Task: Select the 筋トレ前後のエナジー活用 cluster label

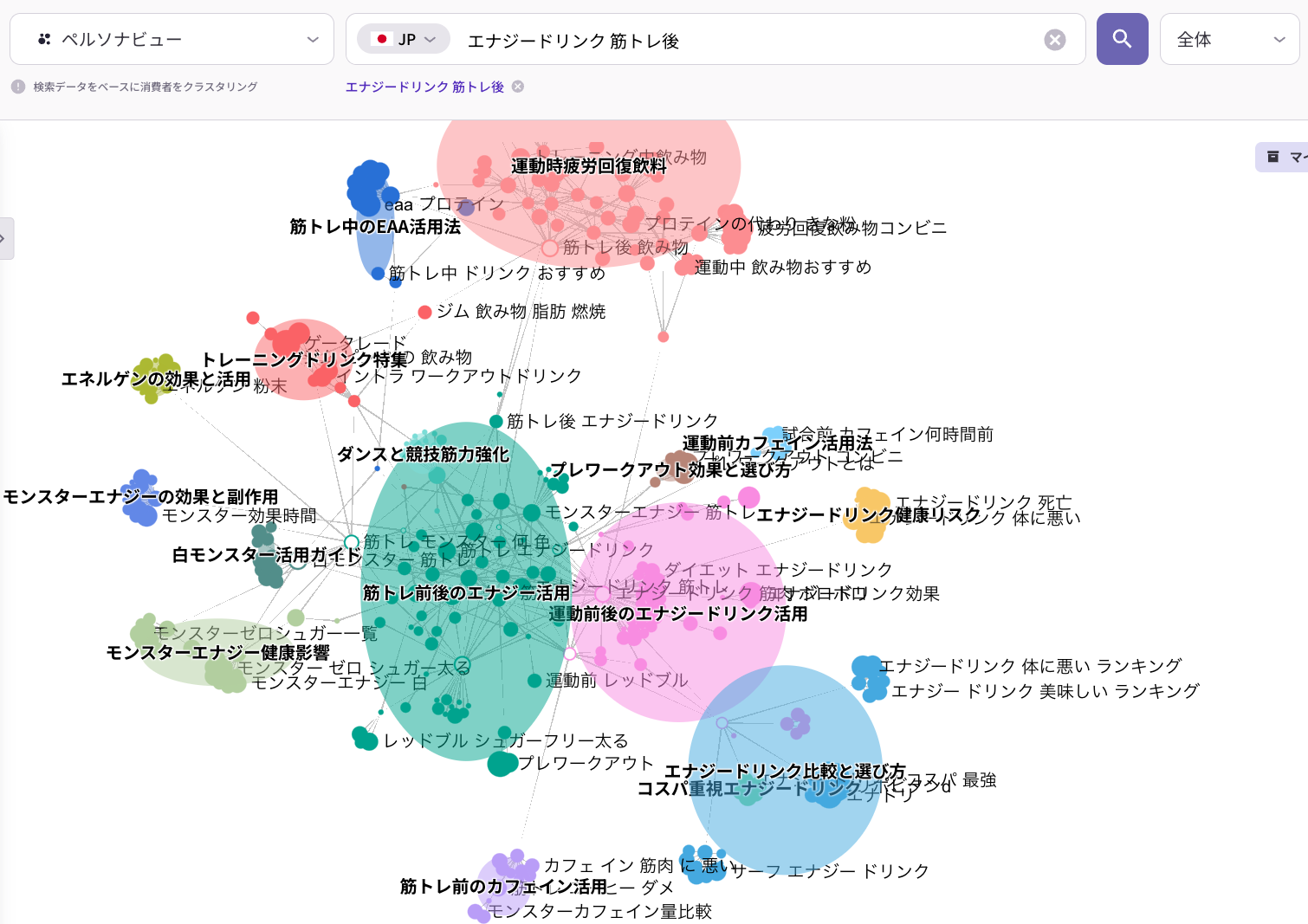Action: click(x=466, y=593)
